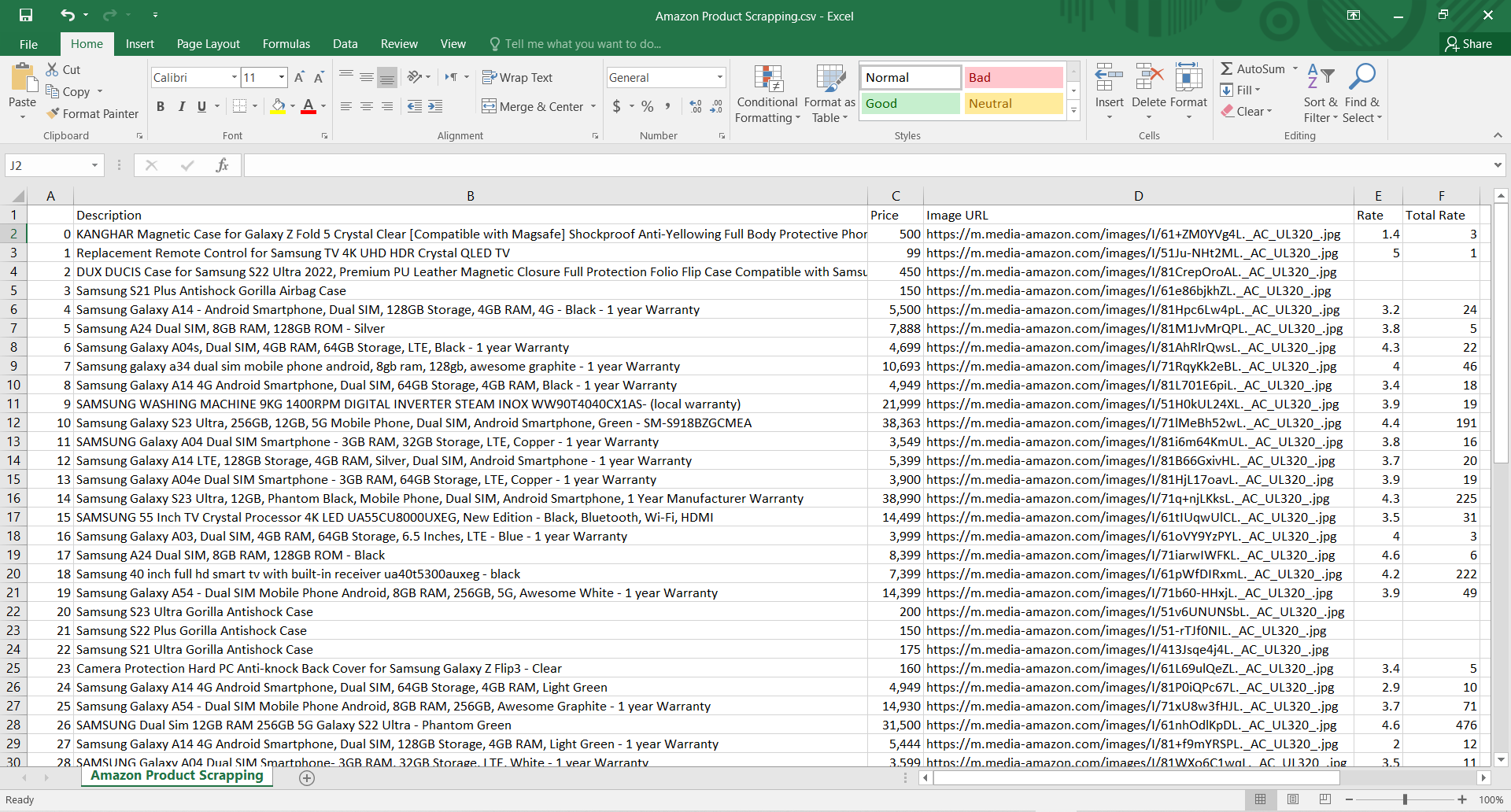Click the Decrease Decimal icon
The width and height of the screenshot is (1511, 812).
coord(716,106)
